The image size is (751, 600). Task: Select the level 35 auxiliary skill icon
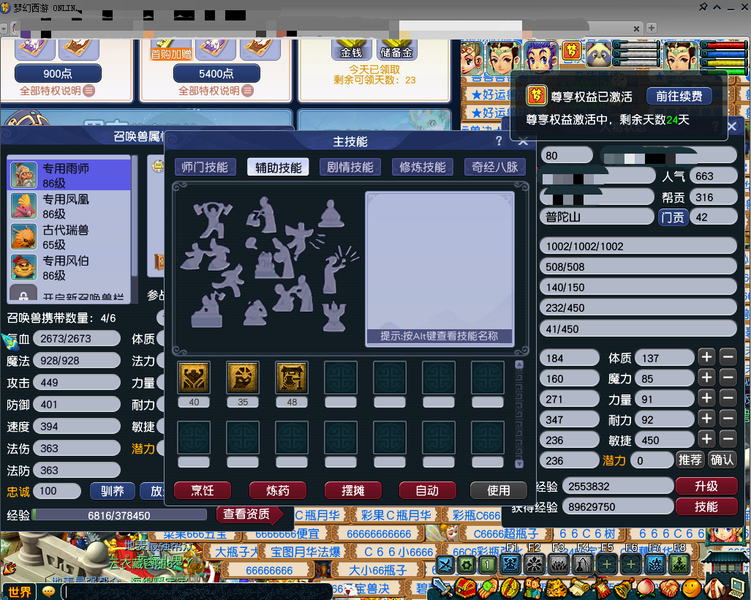[x=242, y=378]
